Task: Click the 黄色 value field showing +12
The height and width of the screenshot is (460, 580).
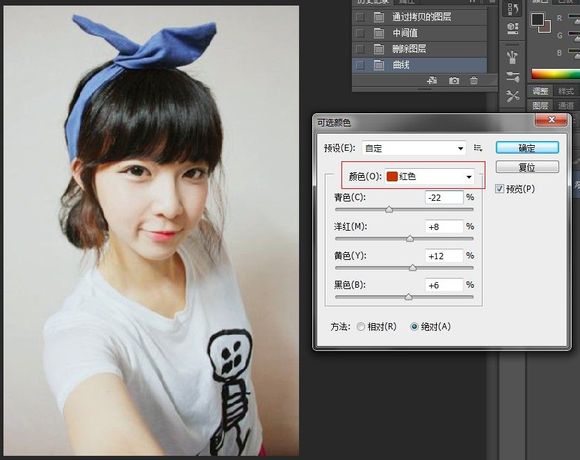Action: click(444, 256)
